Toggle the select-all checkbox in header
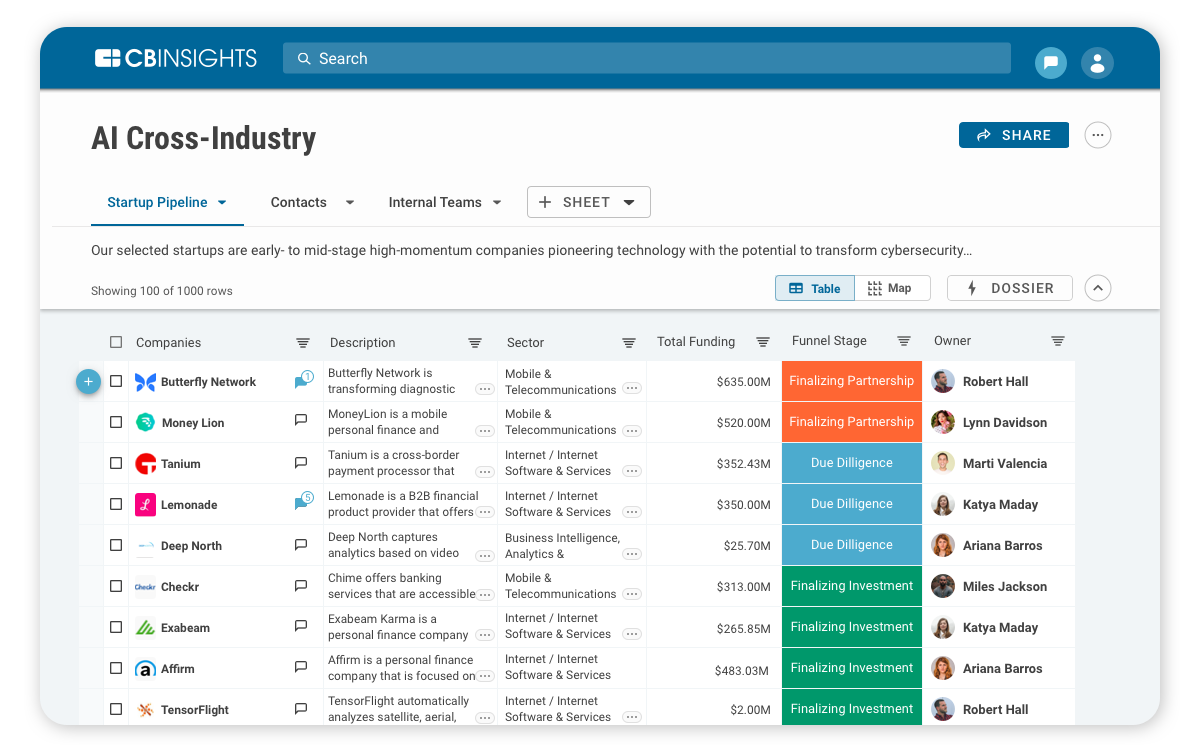Screen dimensions: 1200x752 [x=116, y=342]
